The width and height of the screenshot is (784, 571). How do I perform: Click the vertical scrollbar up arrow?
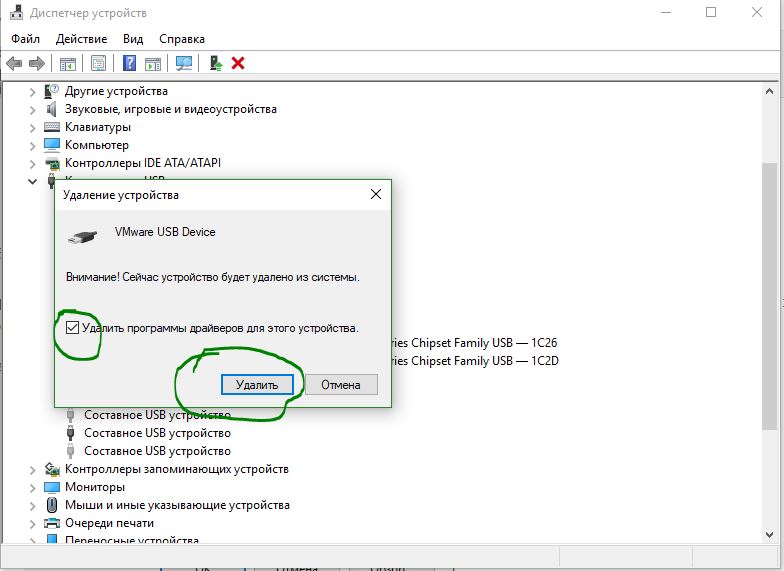tap(770, 91)
